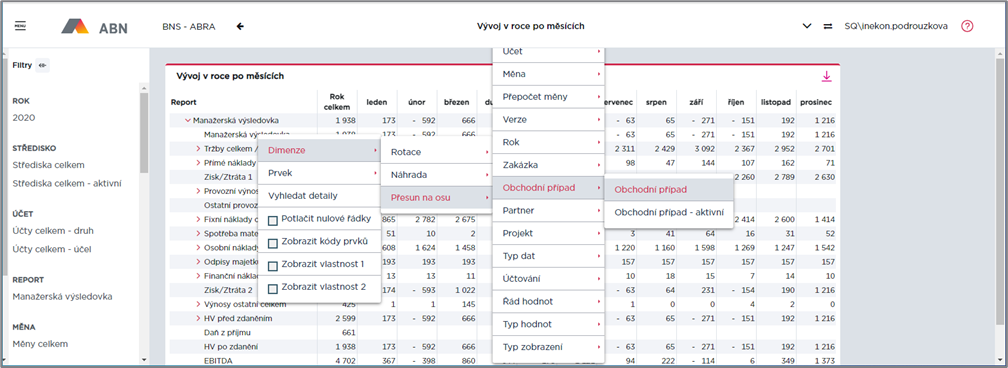The height and width of the screenshot is (368, 1008).
Task: Click the sidebar scroll-down arrow
Action: coord(144,360)
